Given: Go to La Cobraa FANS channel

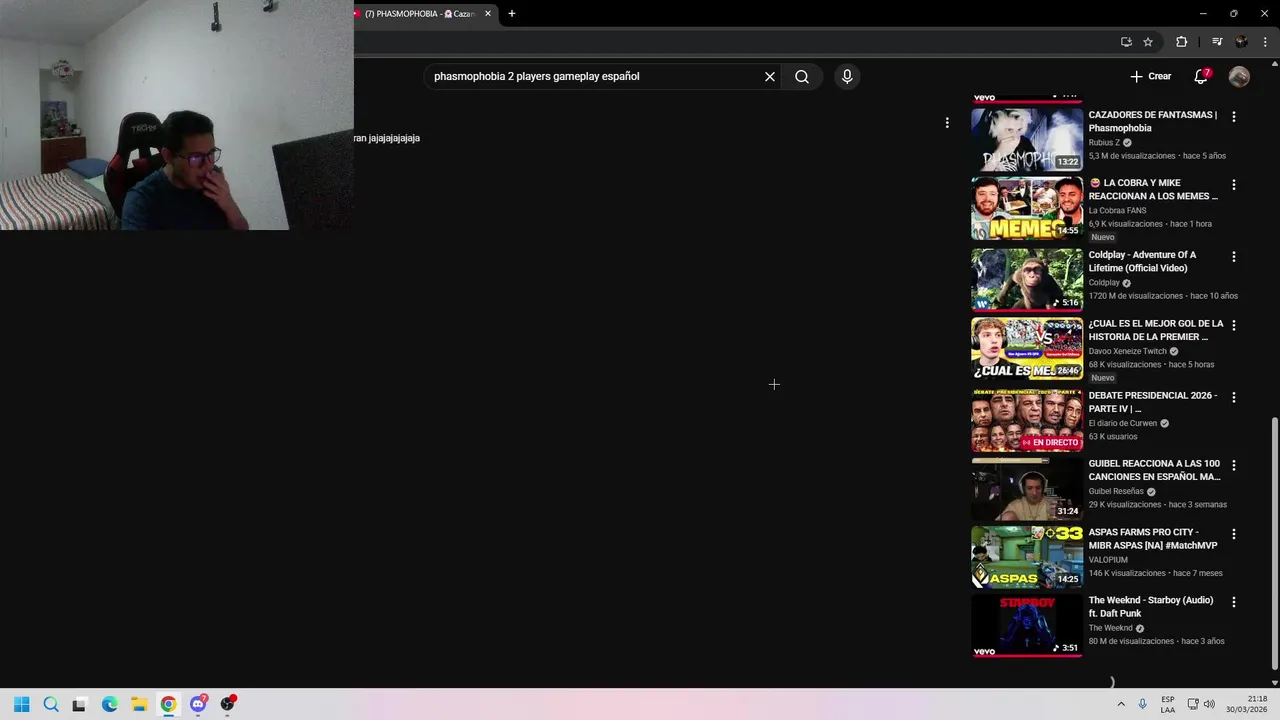Looking at the screenshot, I should pos(1117,210).
